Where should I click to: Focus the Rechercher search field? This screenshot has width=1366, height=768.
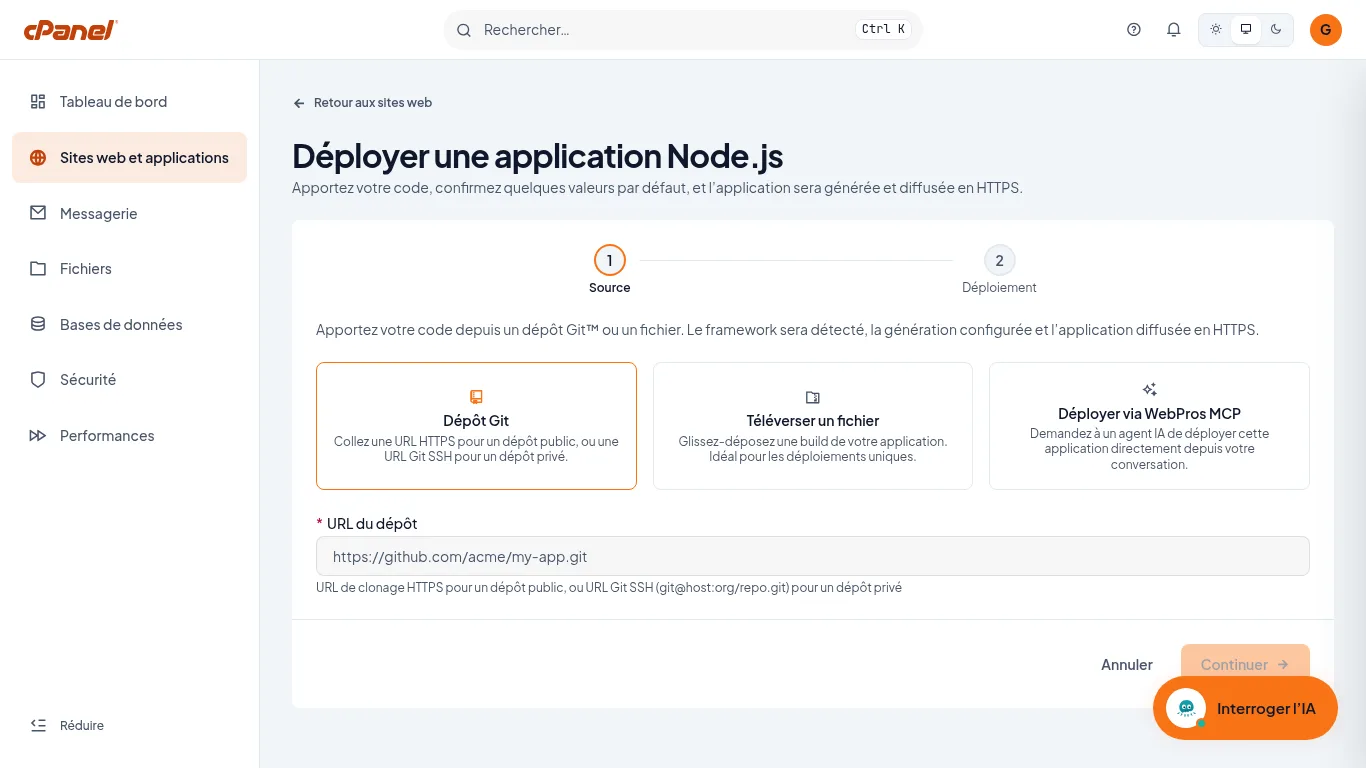(683, 30)
